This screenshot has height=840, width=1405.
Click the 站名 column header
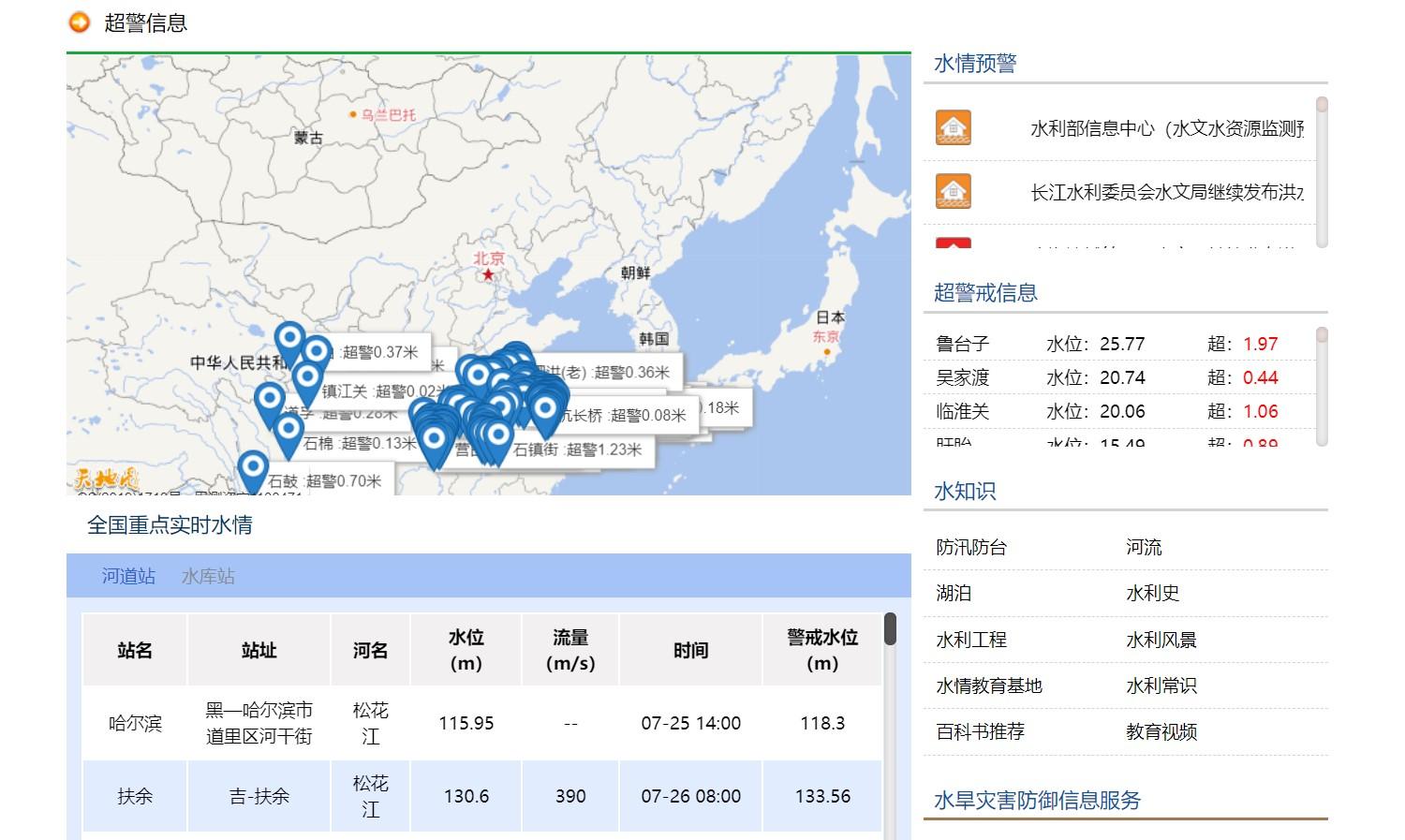coord(135,650)
